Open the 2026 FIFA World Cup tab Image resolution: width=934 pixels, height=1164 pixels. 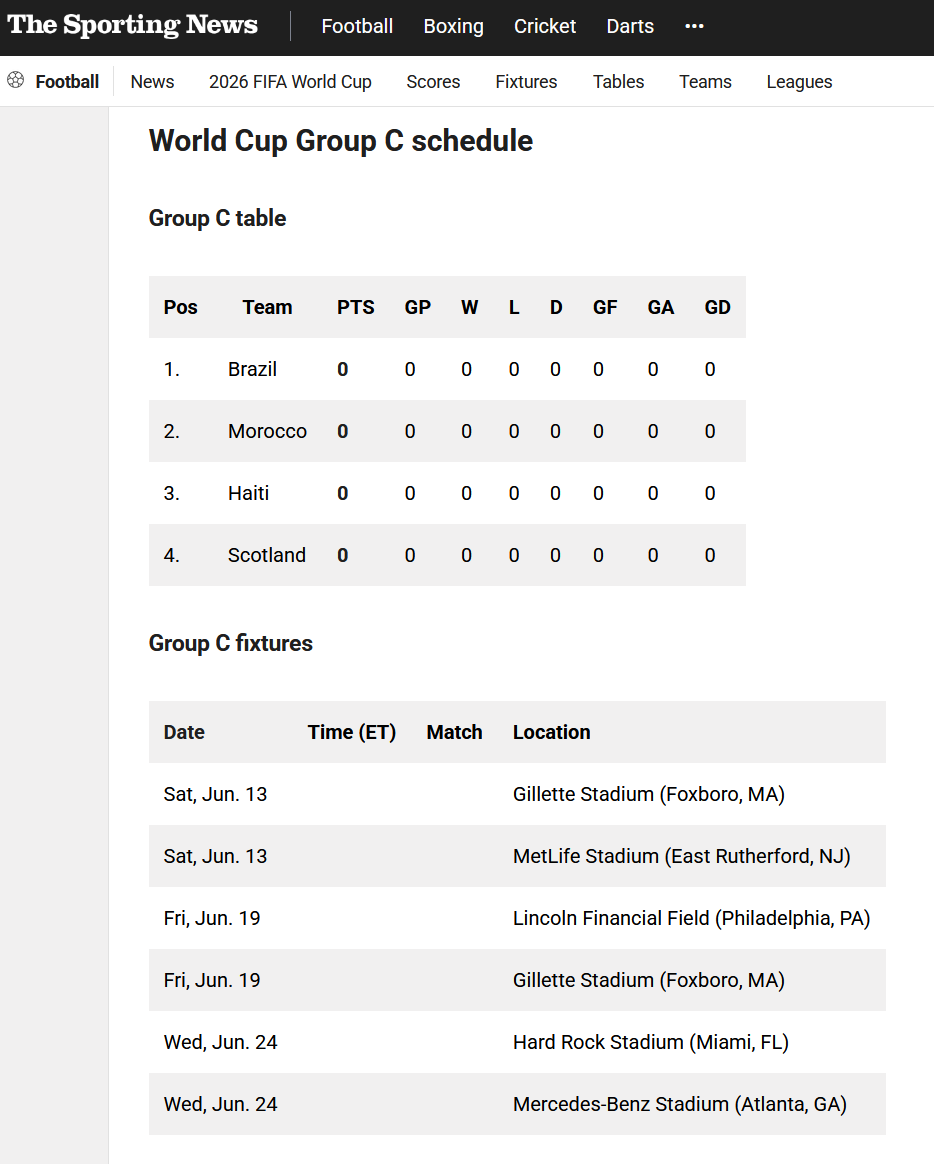click(290, 82)
